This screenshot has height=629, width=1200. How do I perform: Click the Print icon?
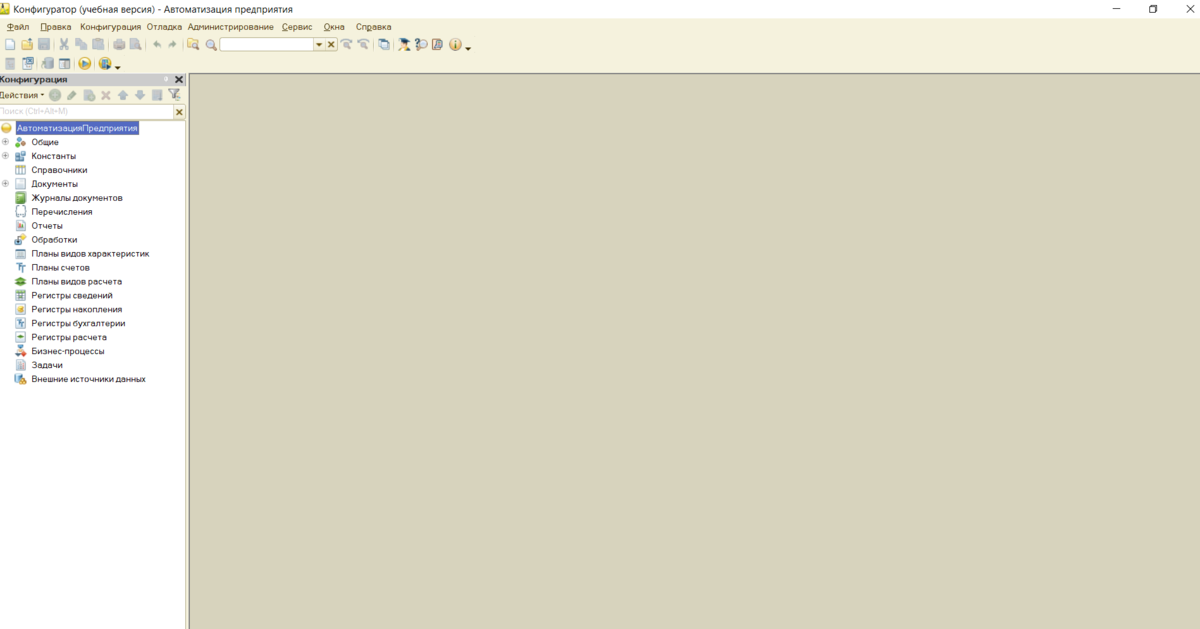click(x=119, y=44)
